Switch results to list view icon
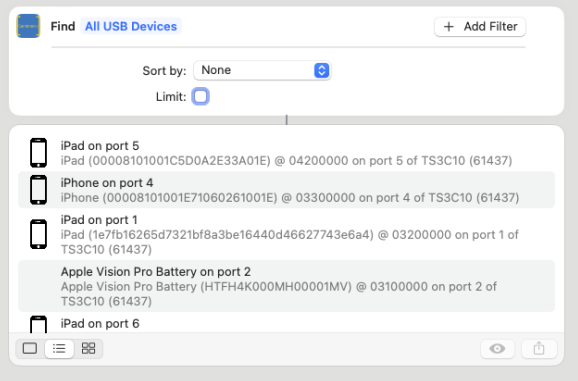Screen dimensions: 578x381 (59, 348)
